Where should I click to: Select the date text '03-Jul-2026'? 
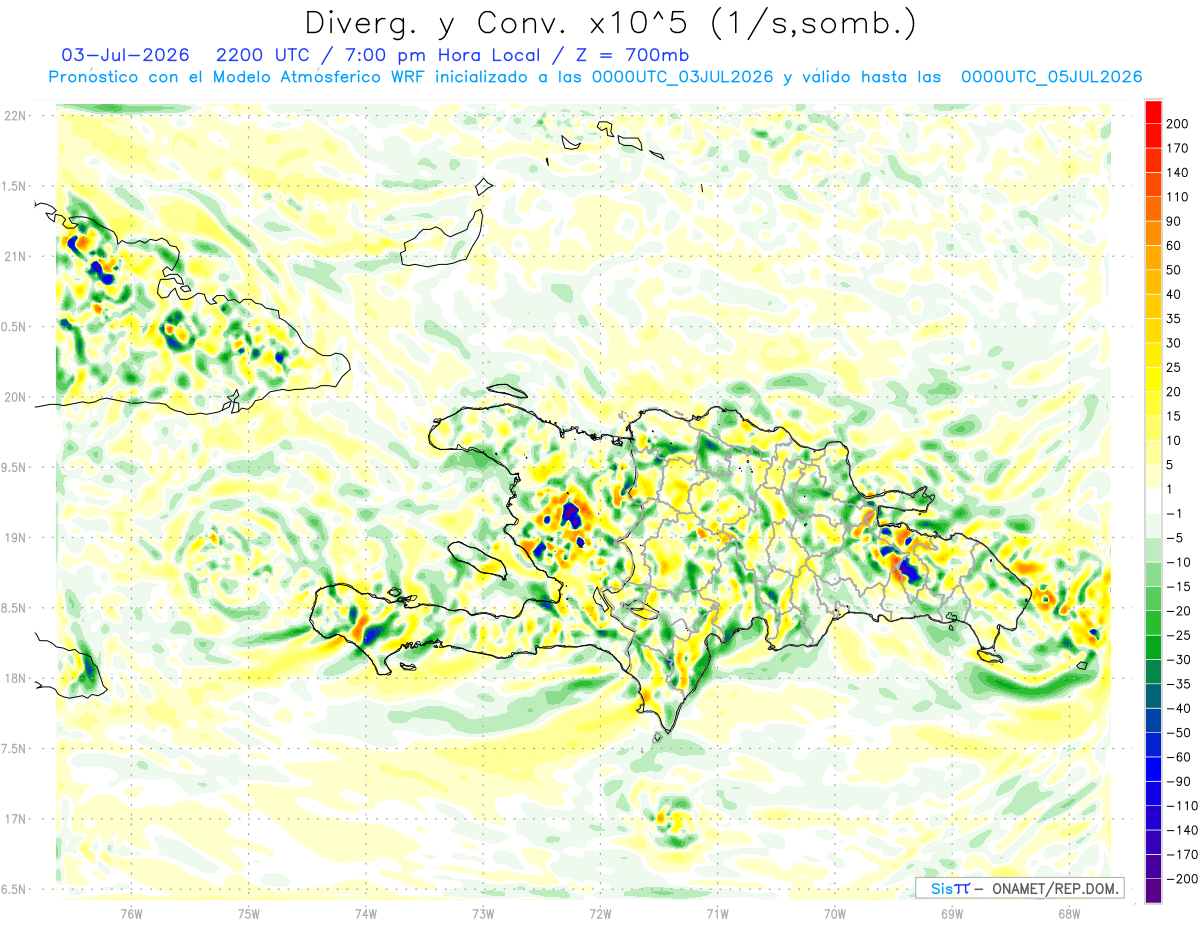click(123, 54)
